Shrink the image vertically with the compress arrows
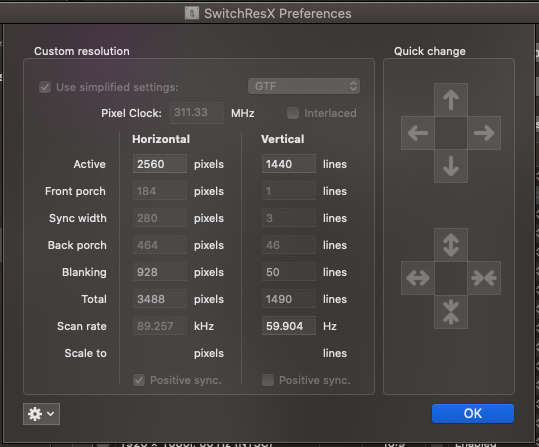The height and width of the screenshot is (447, 539). click(x=451, y=312)
